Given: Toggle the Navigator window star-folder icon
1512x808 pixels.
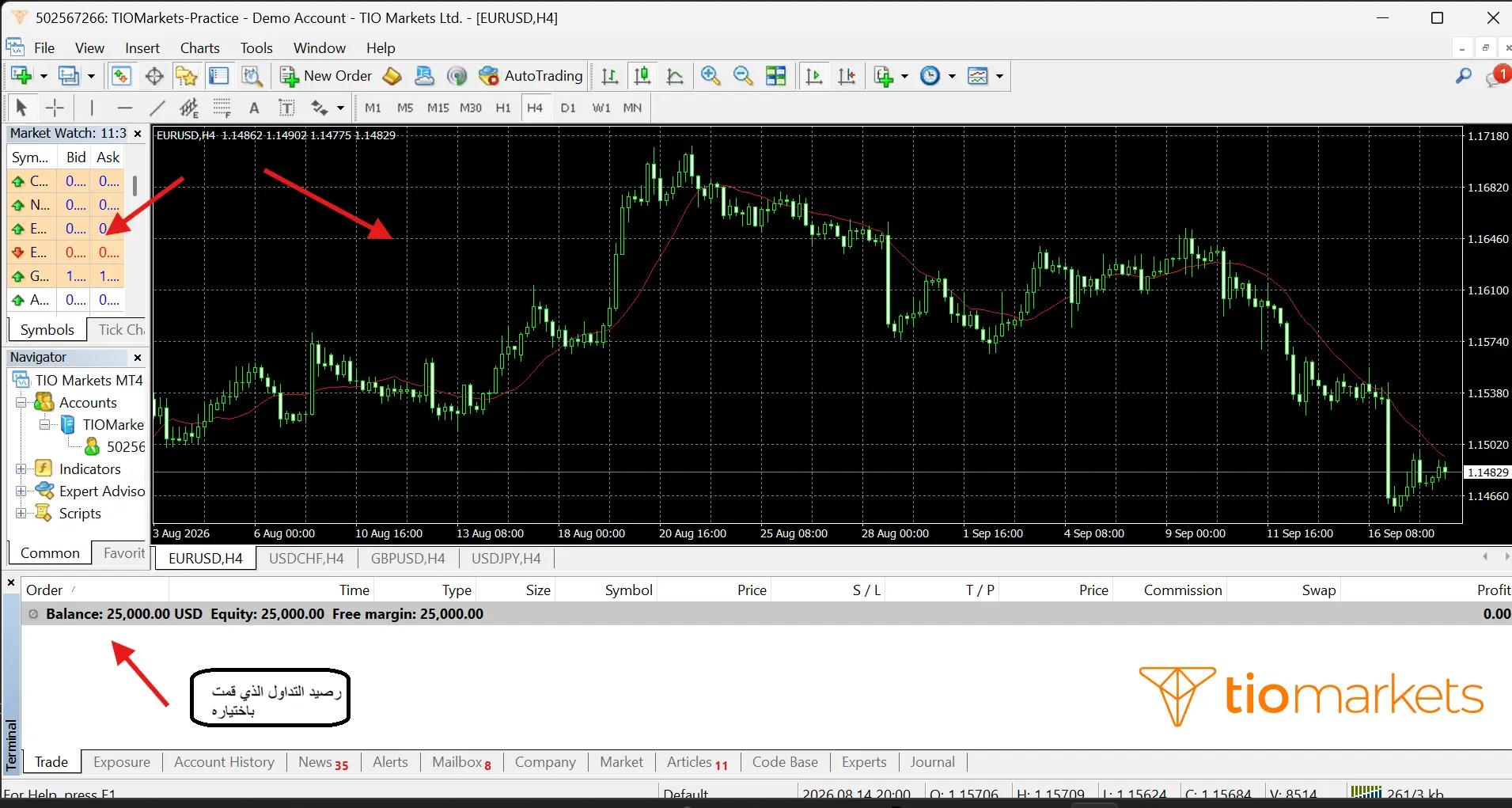Looking at the screenshot, I should coord(187,76).
